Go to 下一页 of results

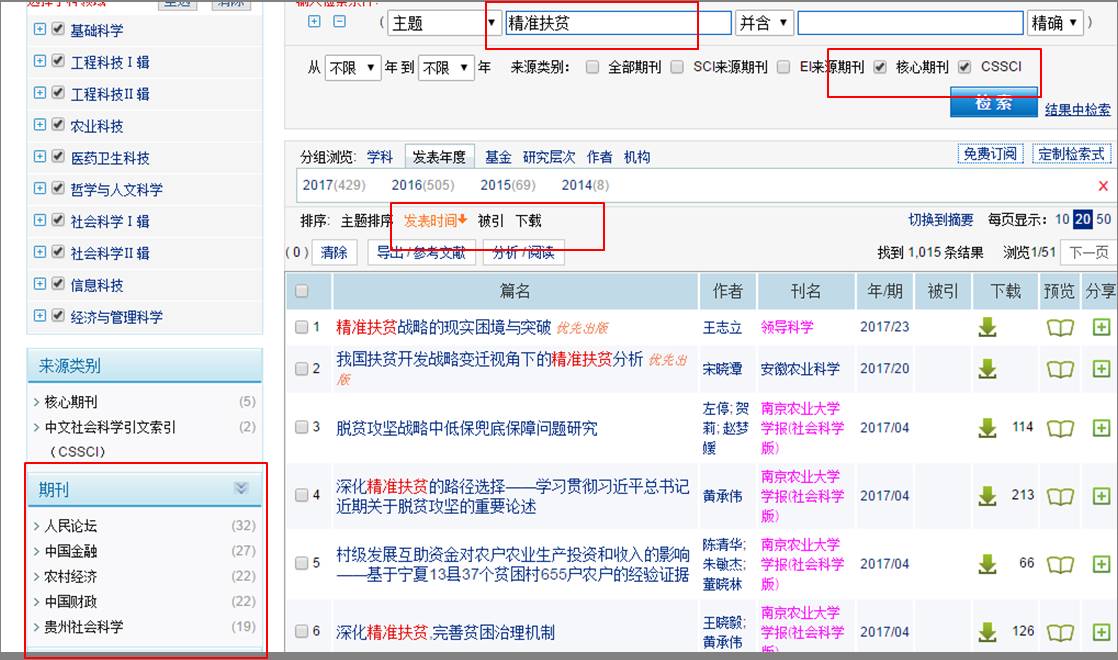click(1089, 252)
